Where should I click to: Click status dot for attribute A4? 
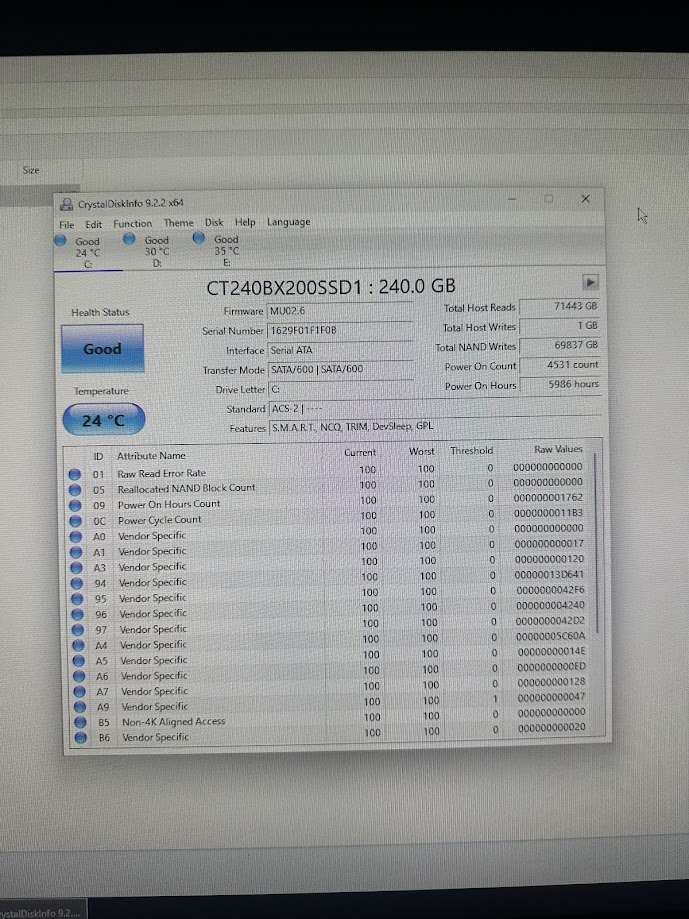79,645
